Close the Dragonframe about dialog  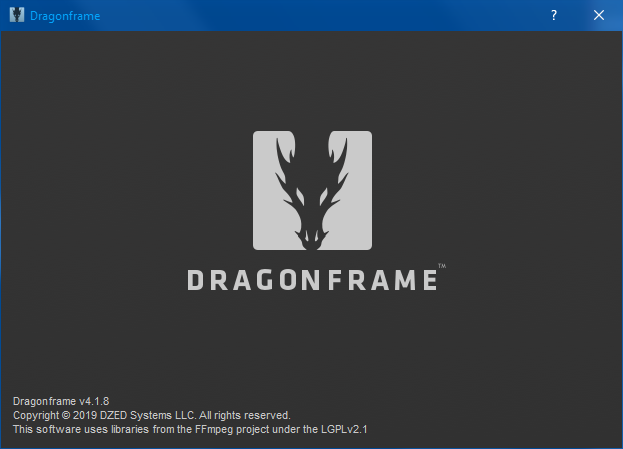[599, 15]
